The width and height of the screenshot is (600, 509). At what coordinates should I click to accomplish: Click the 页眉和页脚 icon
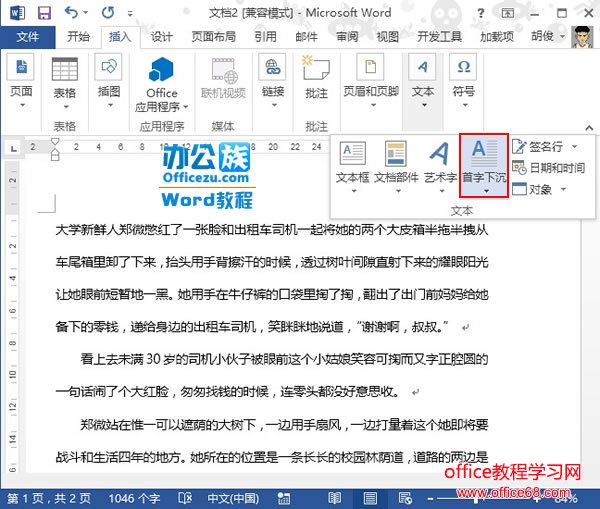(x=370, y=67)
